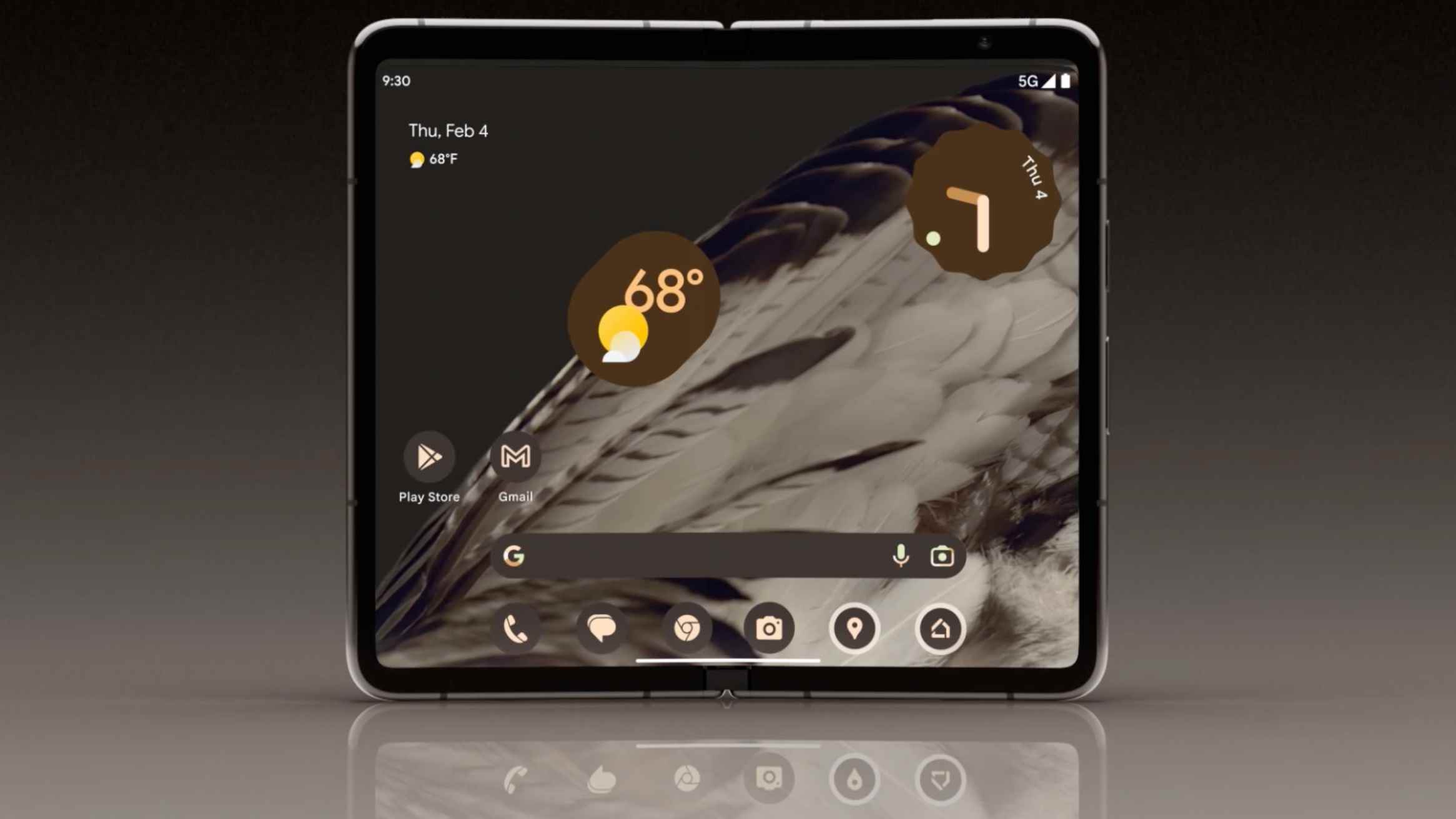Open Gmail app

coord(516,458)
